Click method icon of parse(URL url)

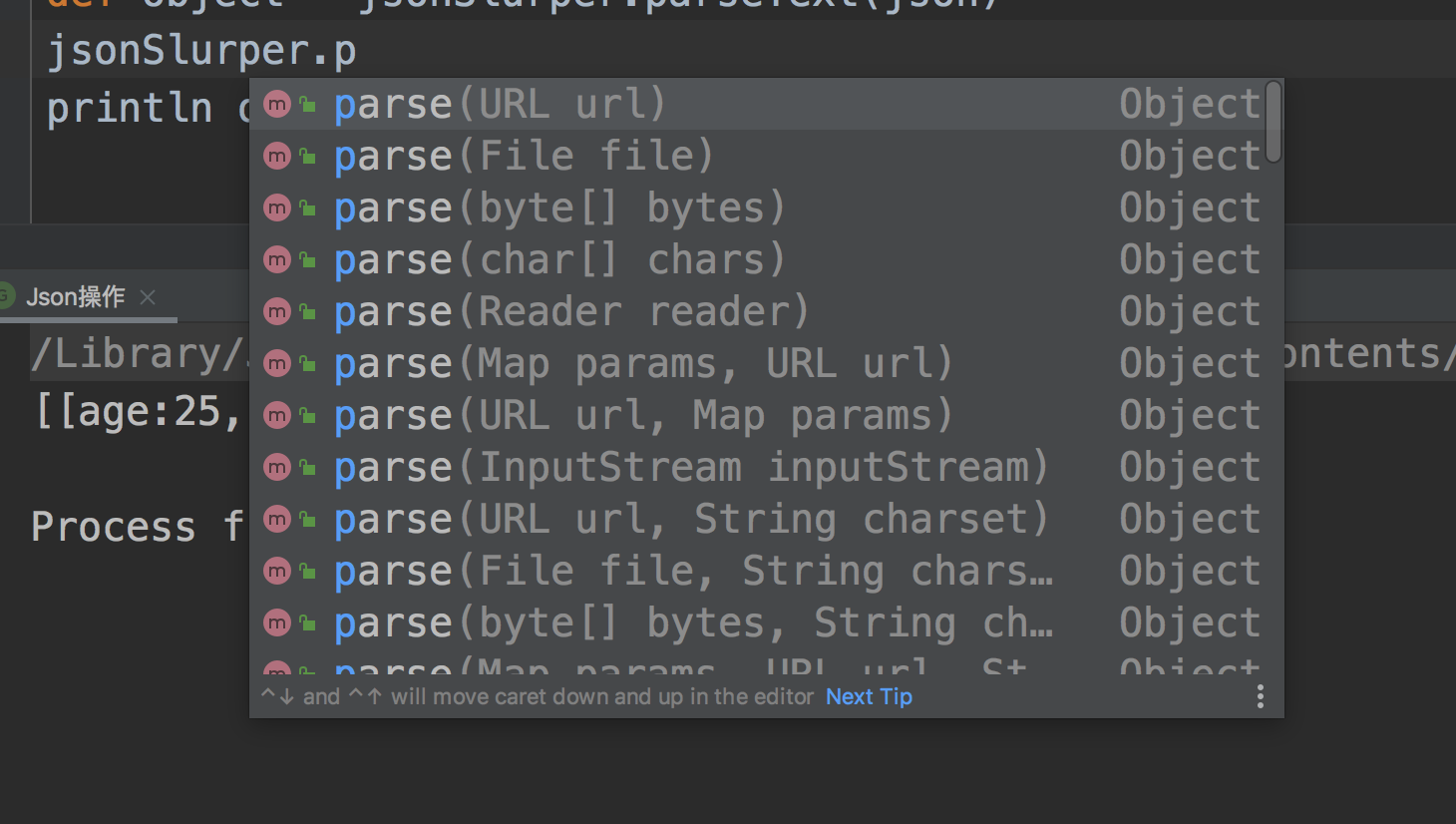pos(277,104)
